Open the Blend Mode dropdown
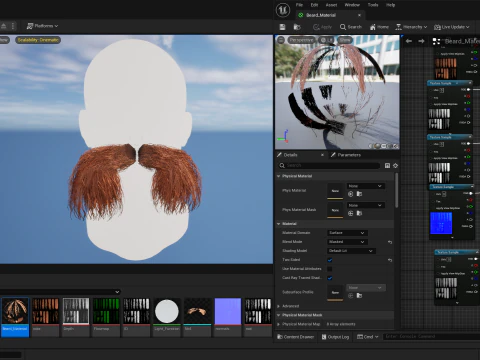 (x=347, y=242)
